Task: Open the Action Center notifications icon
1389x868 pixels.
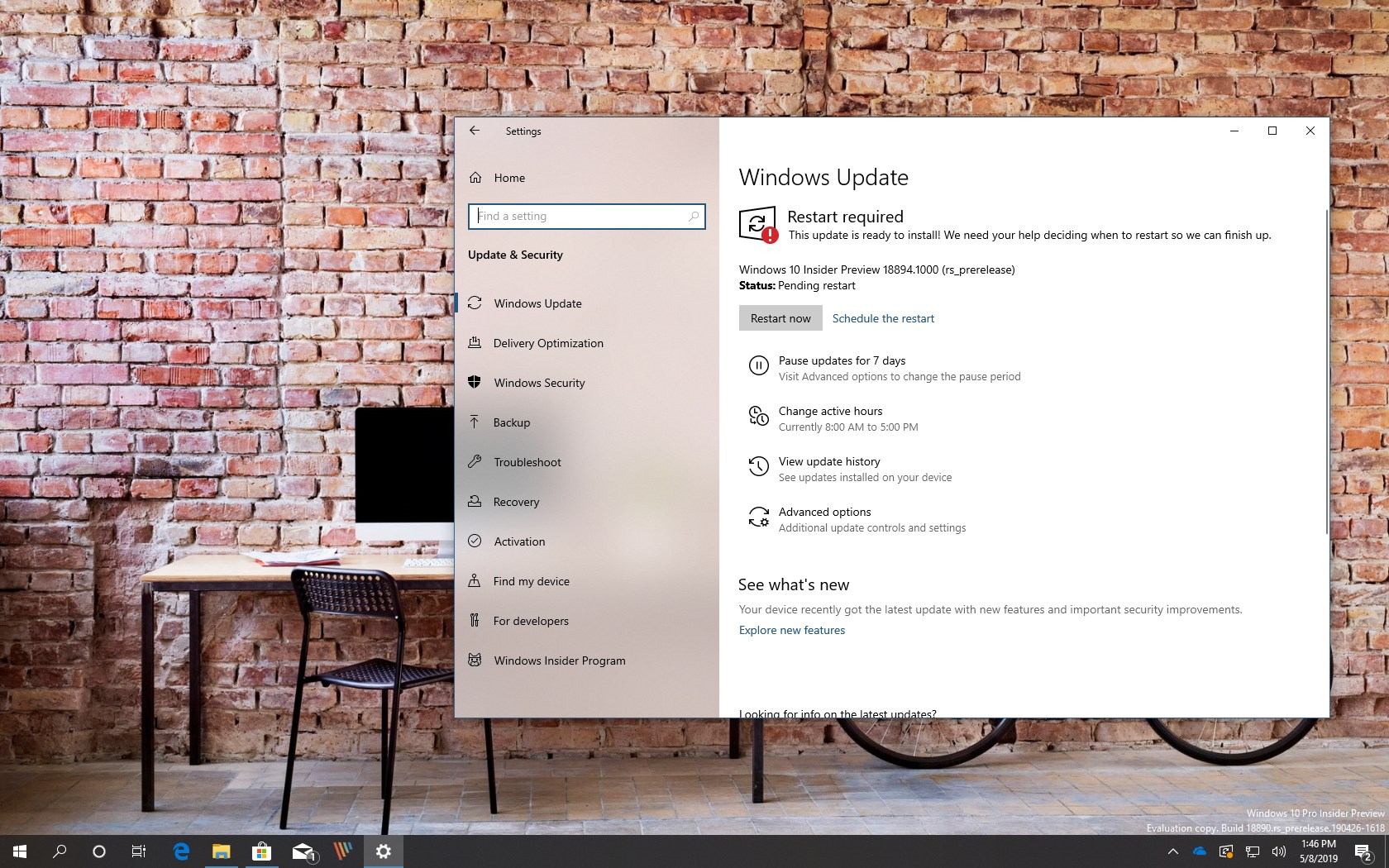Action: point(1363,851)
